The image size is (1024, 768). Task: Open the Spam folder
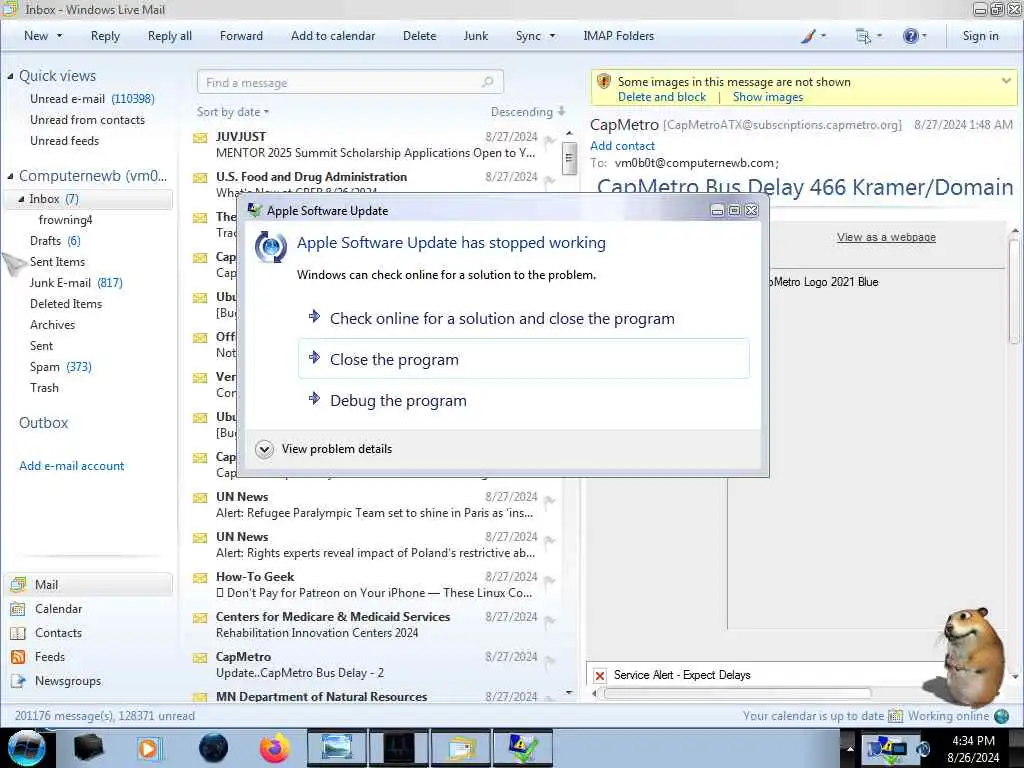[x=60, y=367]
